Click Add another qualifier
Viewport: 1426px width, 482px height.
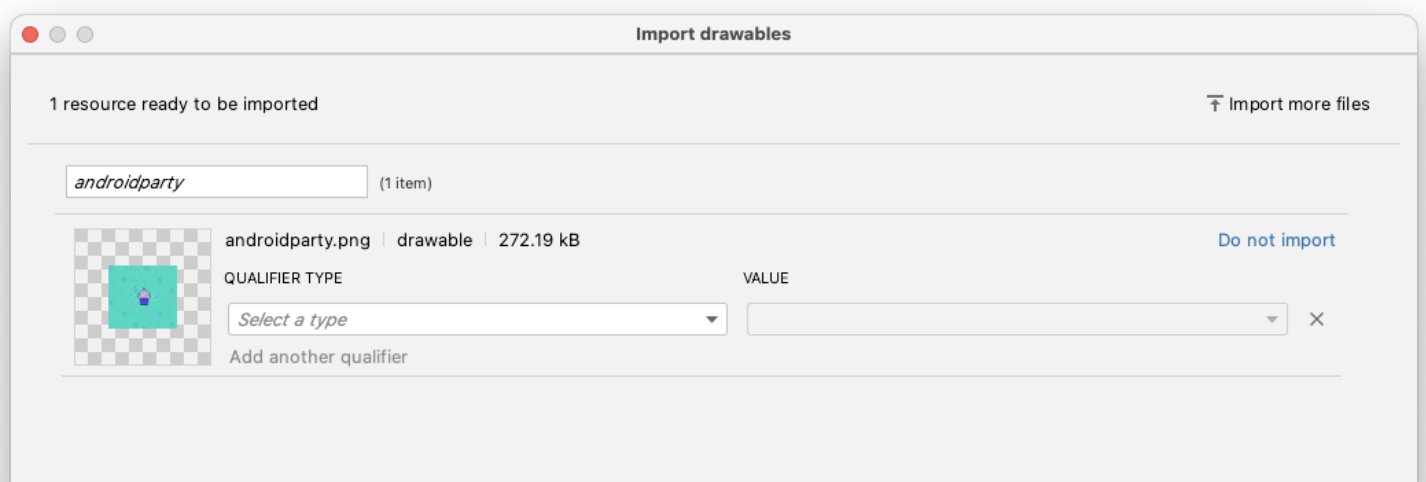click(318, 357)
